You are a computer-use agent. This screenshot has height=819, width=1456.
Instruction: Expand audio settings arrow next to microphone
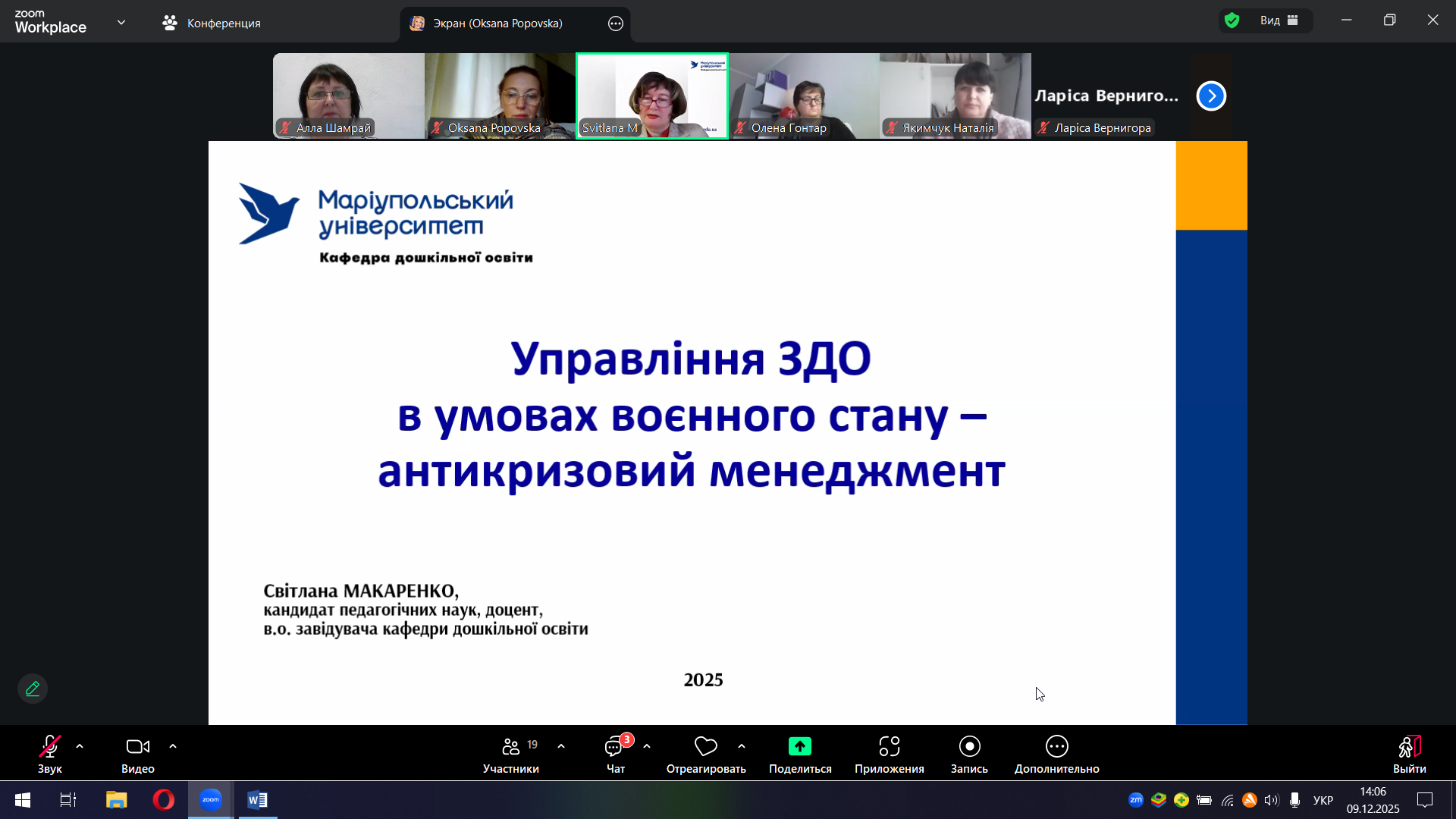tap(80, 747)
